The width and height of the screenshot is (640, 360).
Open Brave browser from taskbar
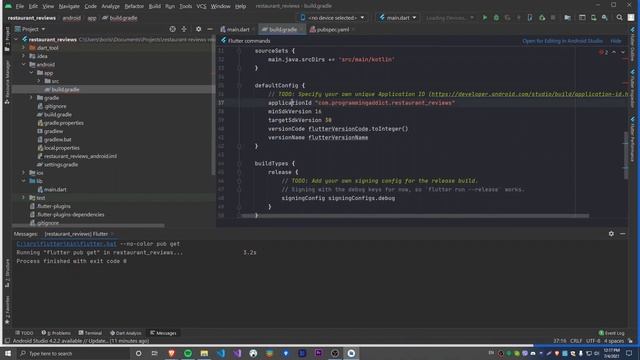[x=171, y=353]
